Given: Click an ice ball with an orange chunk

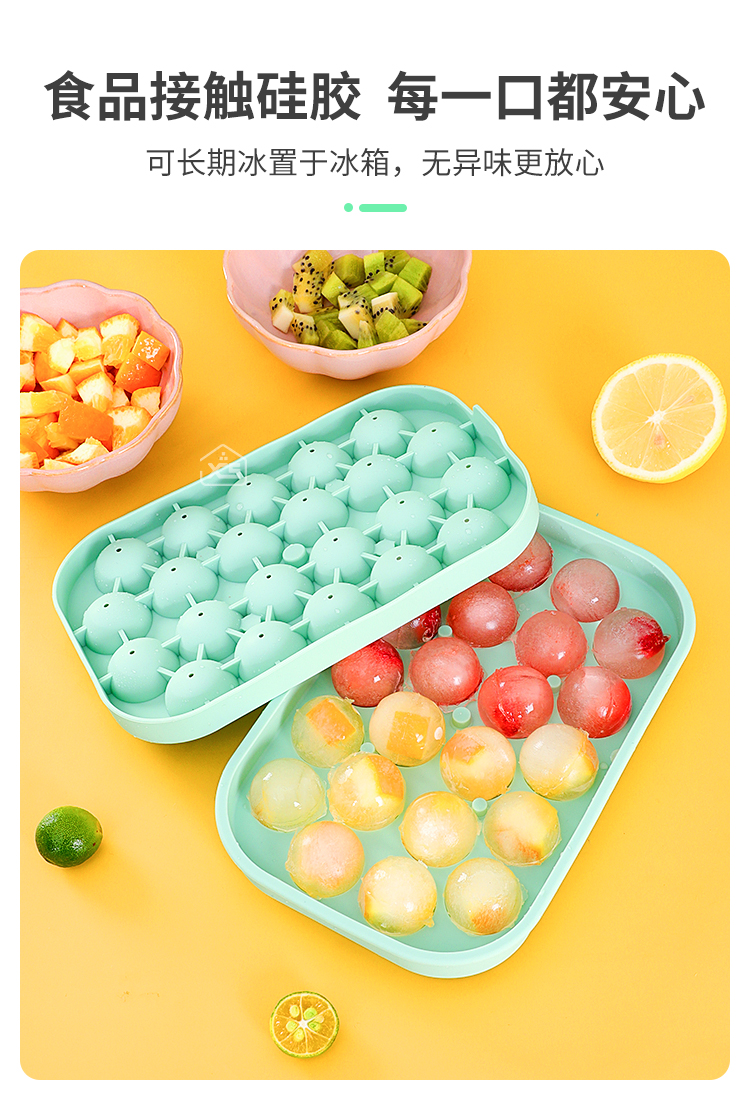Looking at the screenshot, I should coord(407,728).
